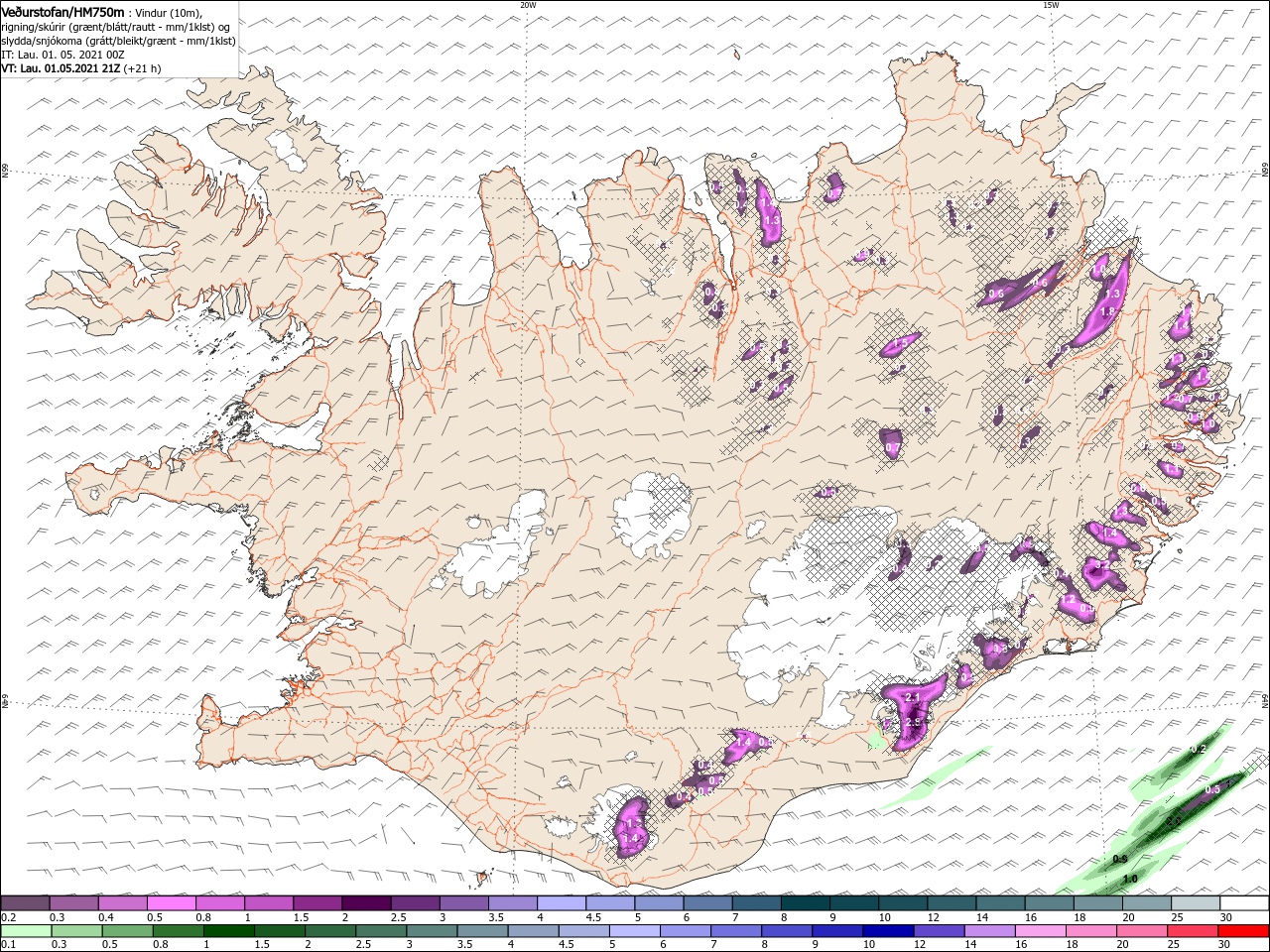The image size is (1270, 952).
Task: Click the "slydda/snjókoma" description line in the header
Action: pos(118,41)
